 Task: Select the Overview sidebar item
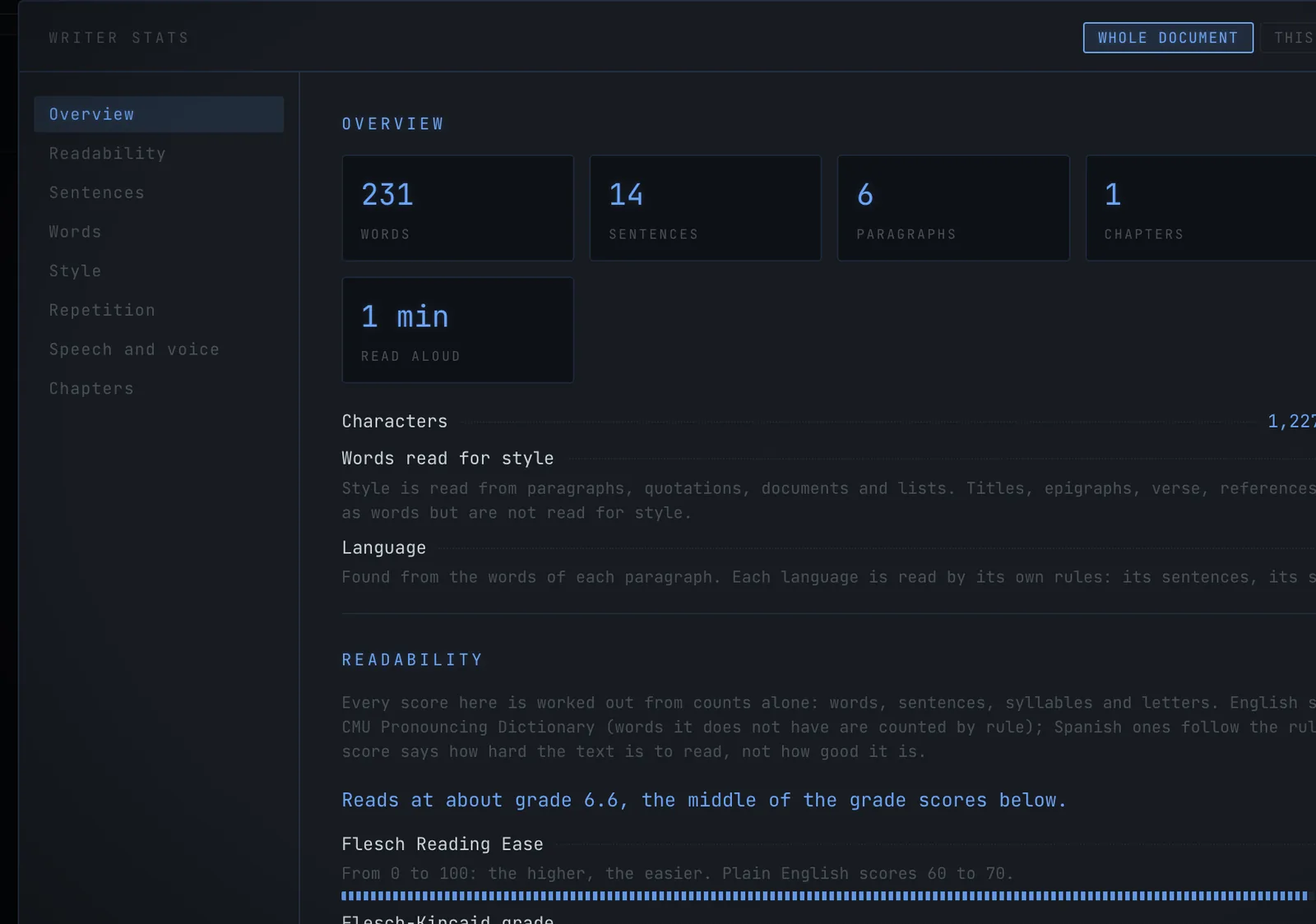[159, 114]
